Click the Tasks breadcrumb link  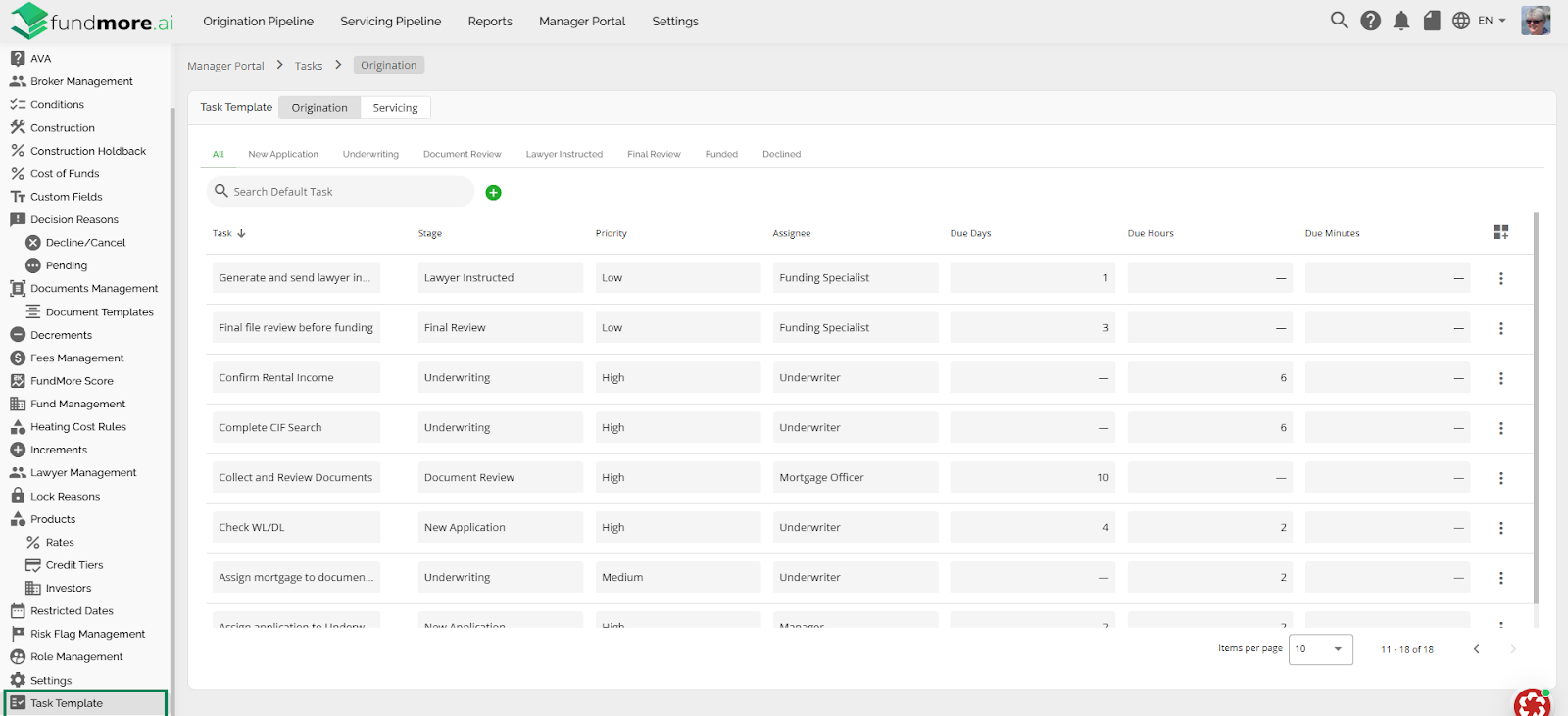click(309, 66)
